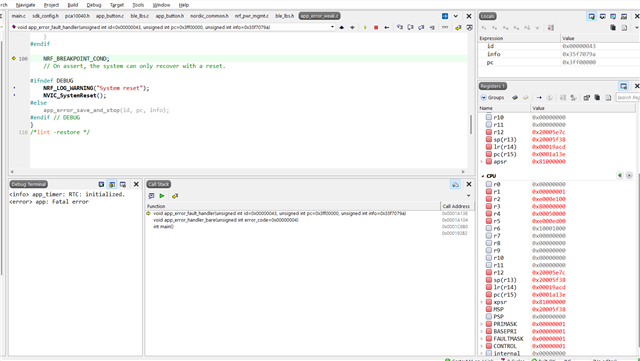The image size is (640, 361).
Task: Click the Step Into icon in editor toolbar
Action: [400, 27]
